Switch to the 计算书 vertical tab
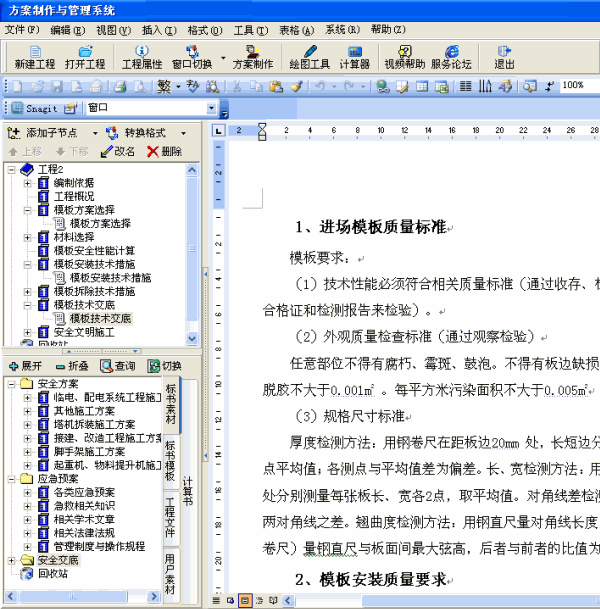This screenshot has width=600, height=609. tap(188, 491)
